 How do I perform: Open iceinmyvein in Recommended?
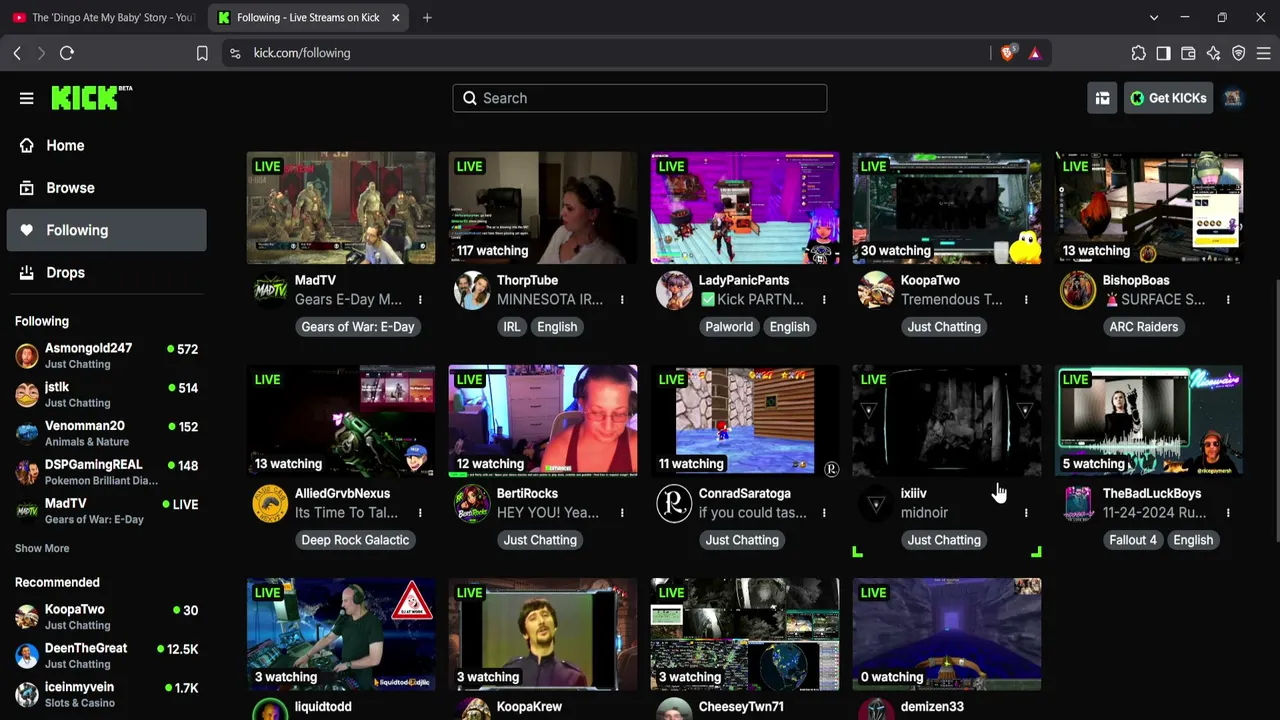click(x=106, y=694)
